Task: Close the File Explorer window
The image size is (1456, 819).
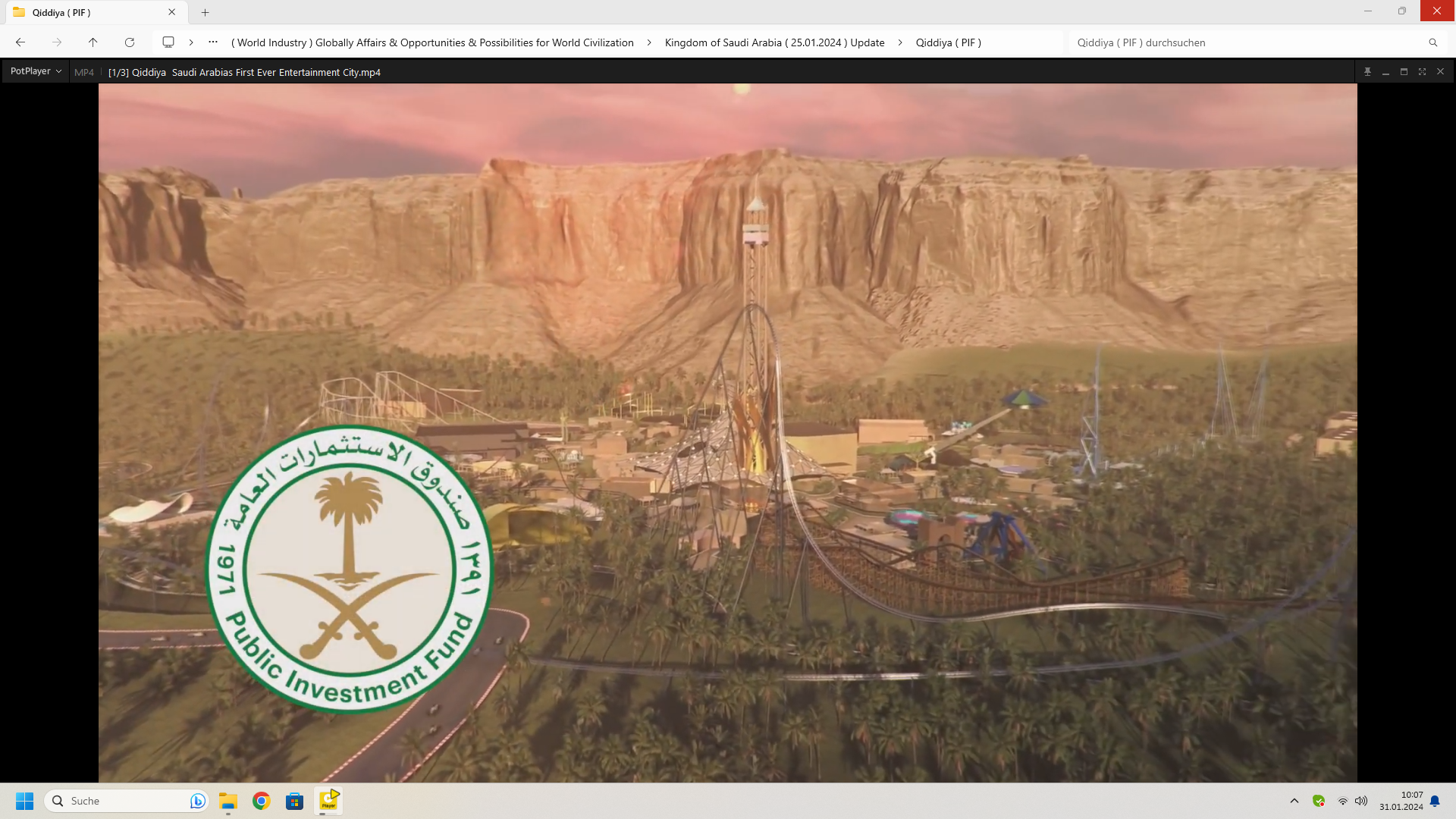Action: pyautogui.click(x=1437, y=11)
